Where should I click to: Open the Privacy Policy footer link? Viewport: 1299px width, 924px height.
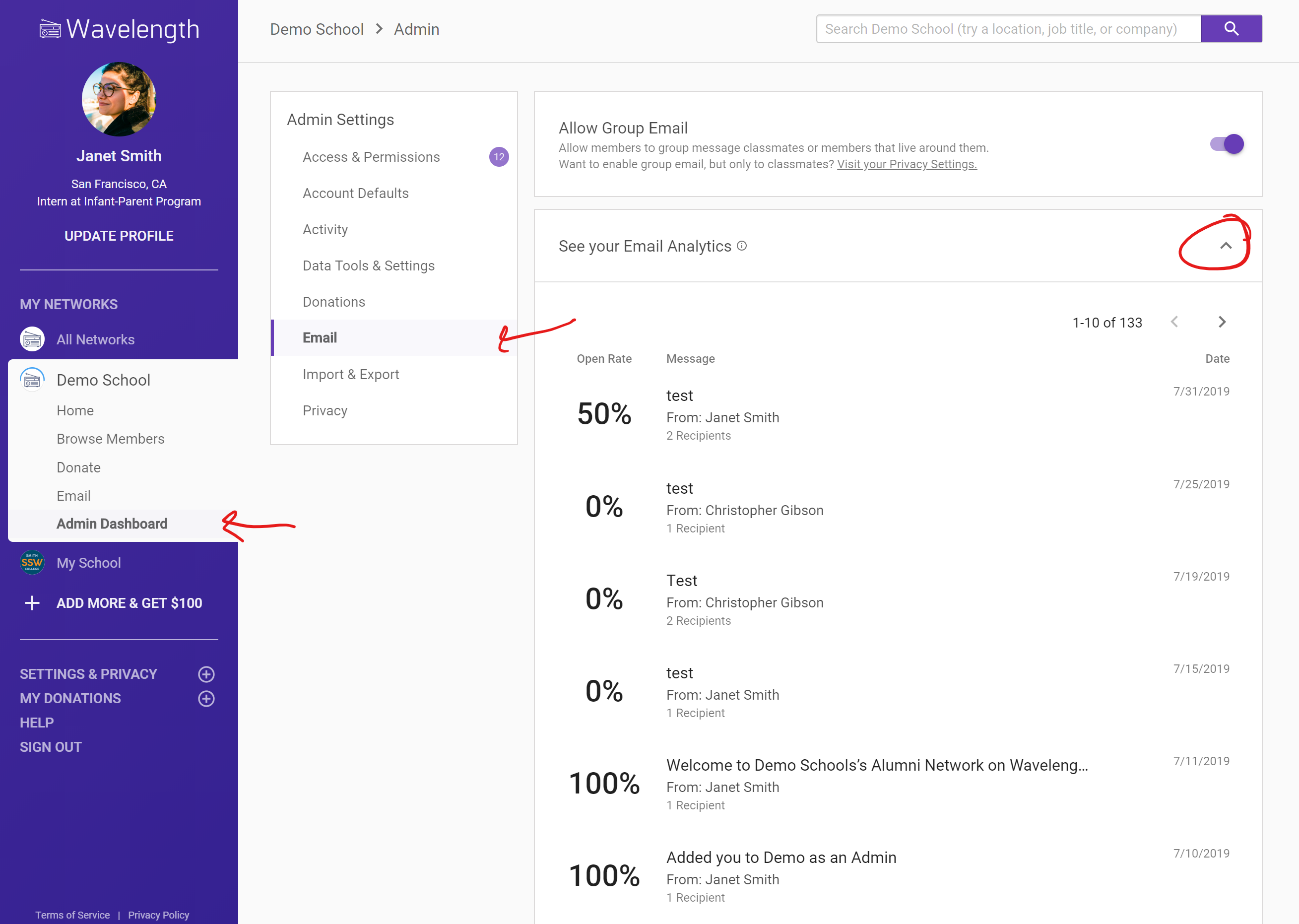point(158,915)
